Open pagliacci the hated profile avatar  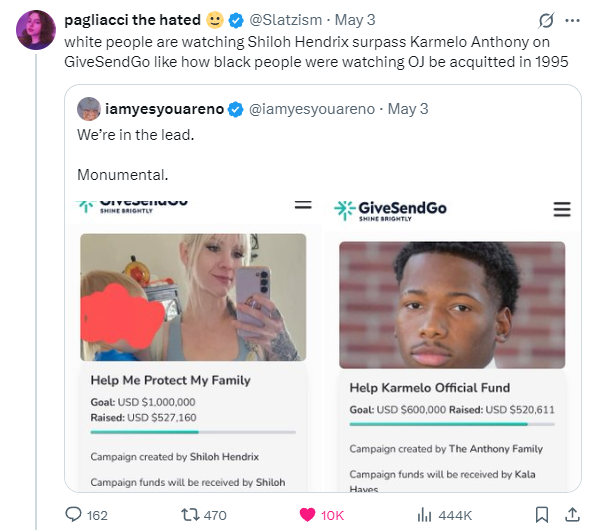pyautogui.click(x=36, y=30)
